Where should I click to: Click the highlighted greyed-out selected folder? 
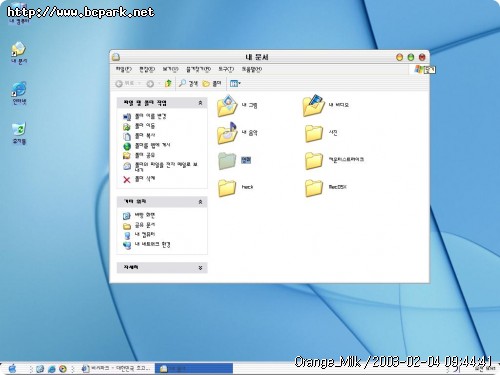(x=227, y=160)
